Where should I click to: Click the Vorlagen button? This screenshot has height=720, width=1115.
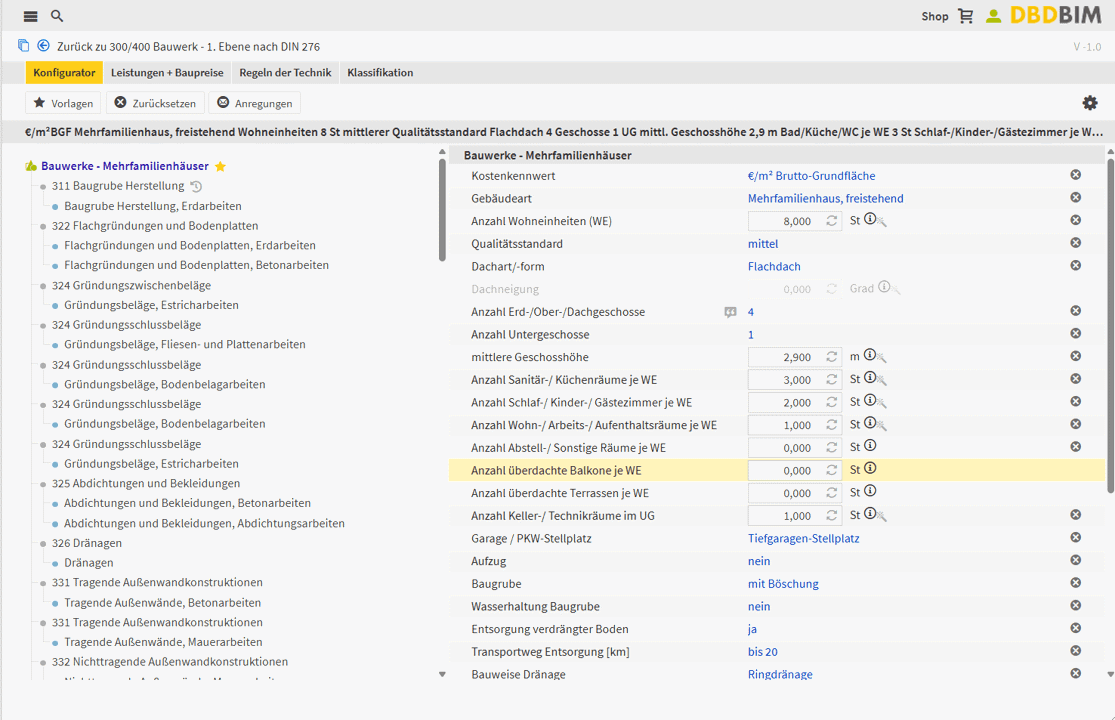click(x=63, y=103)
